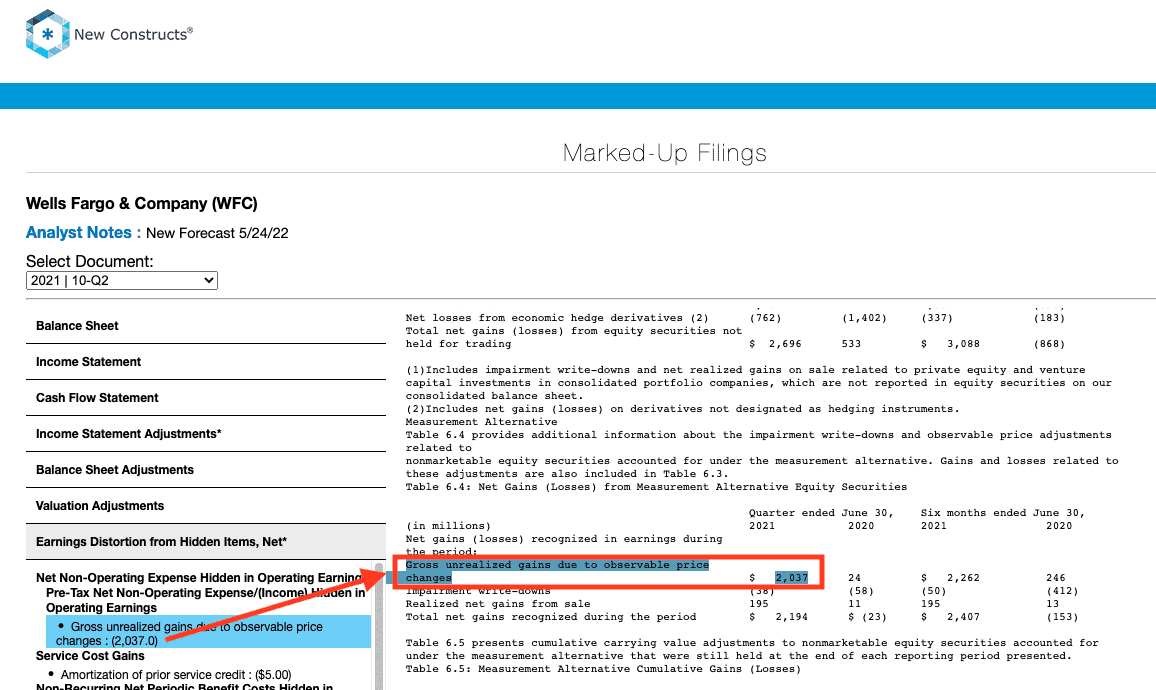Open the Valuation Adjustments section

[x=206, y=506]
